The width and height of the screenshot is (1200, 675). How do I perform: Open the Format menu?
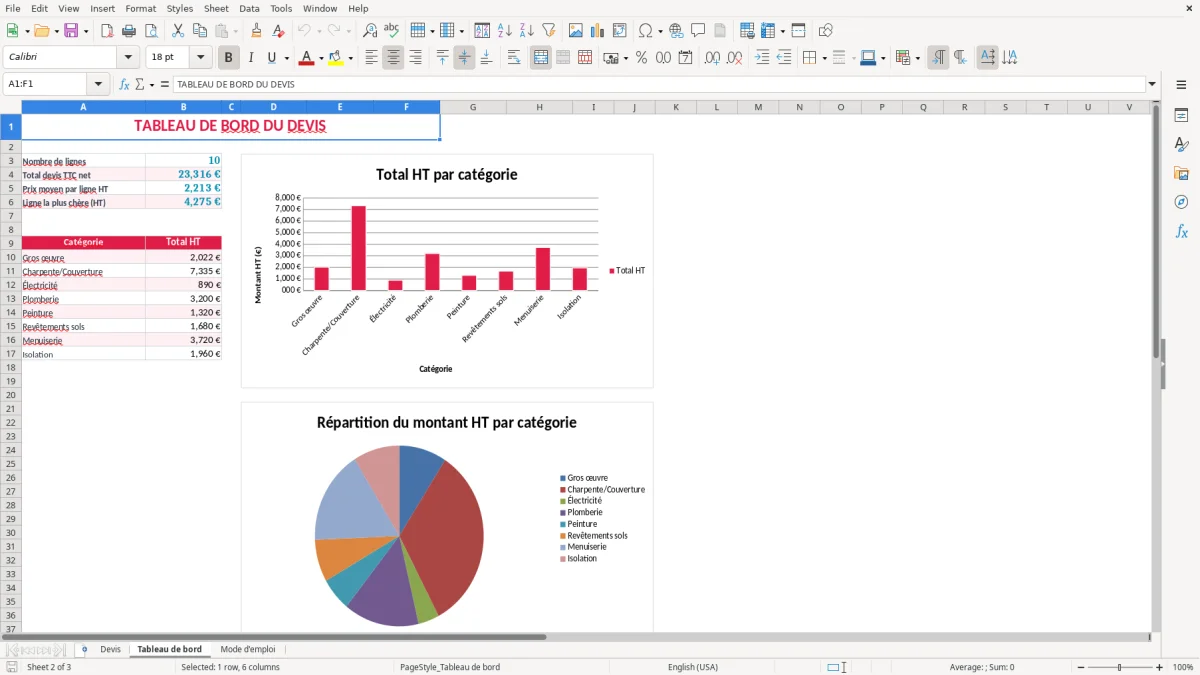(141, 8)
